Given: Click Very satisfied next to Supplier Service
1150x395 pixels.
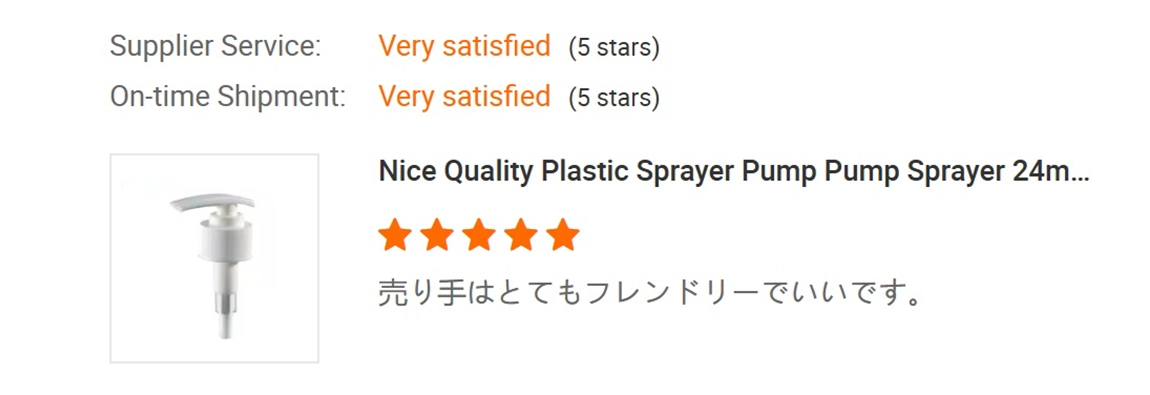Looking at the screenshot, I should [x=464, y=47].
